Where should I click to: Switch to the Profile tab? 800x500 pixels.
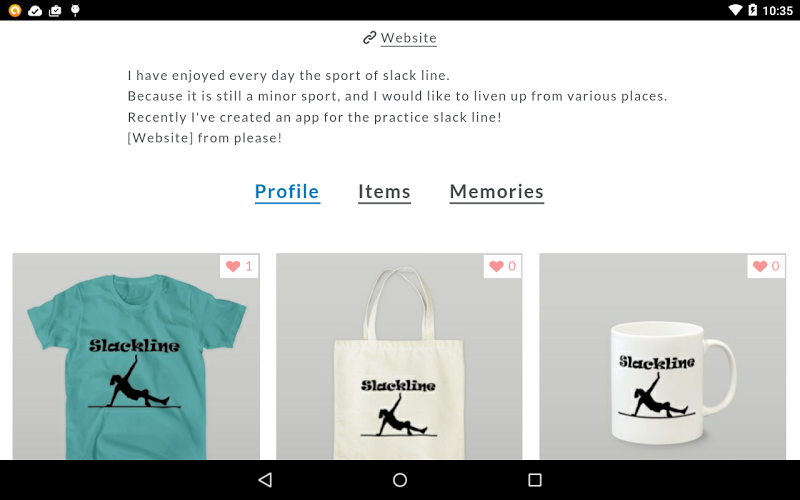pos(287,192)
